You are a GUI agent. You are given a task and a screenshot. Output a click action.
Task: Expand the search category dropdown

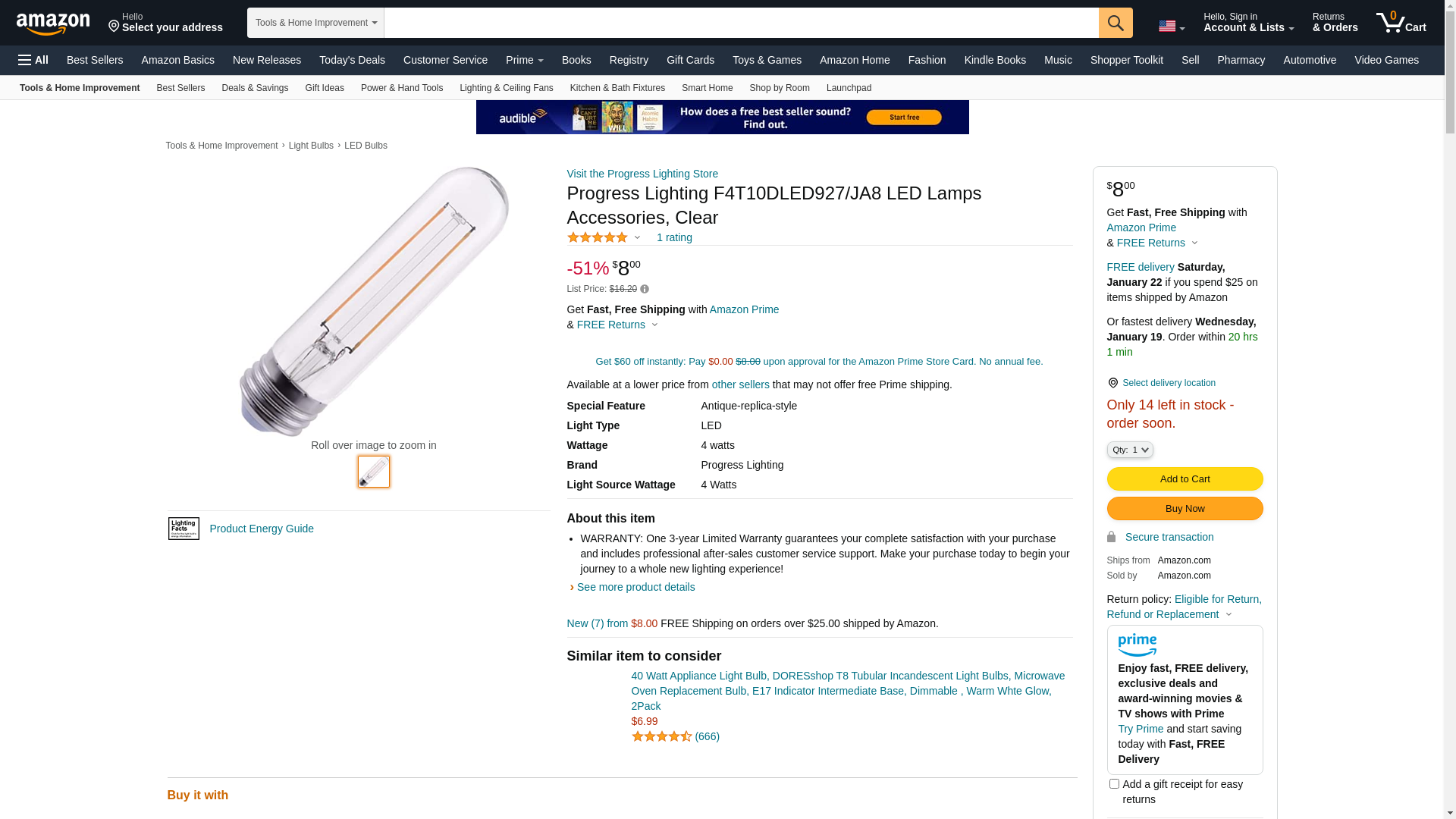(315, 23)
